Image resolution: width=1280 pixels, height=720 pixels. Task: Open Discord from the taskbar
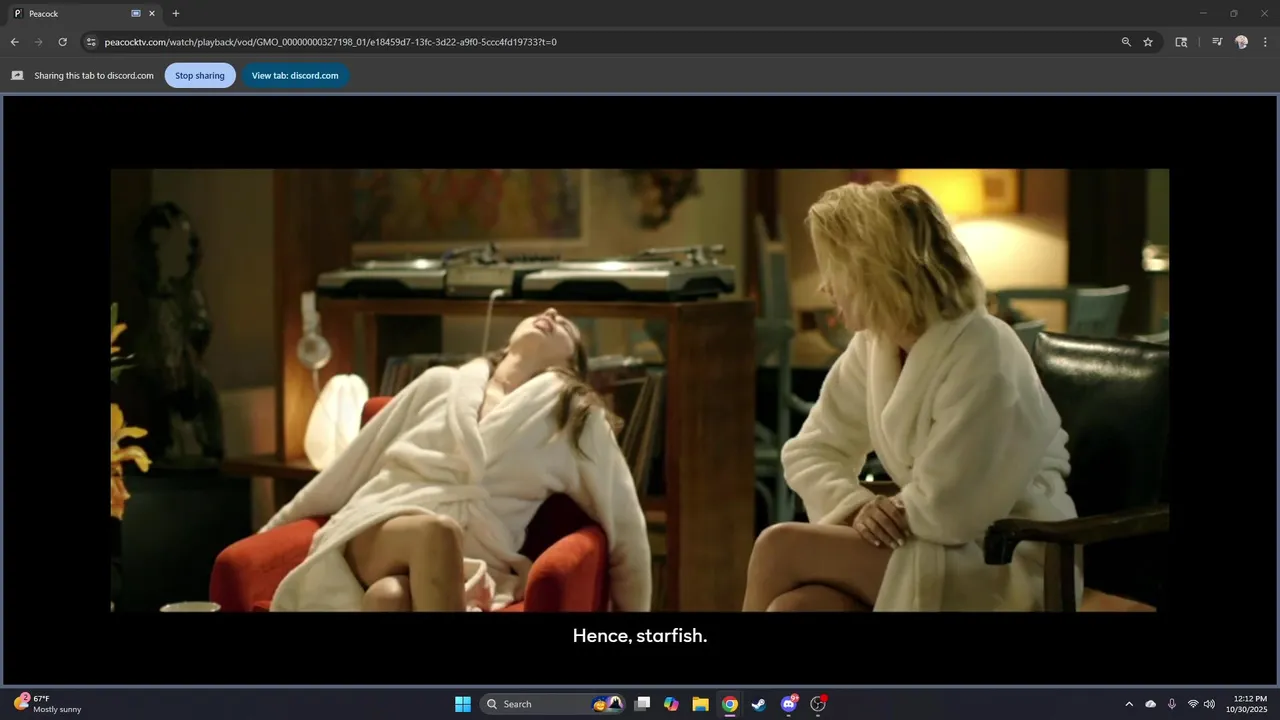(789, 704)
